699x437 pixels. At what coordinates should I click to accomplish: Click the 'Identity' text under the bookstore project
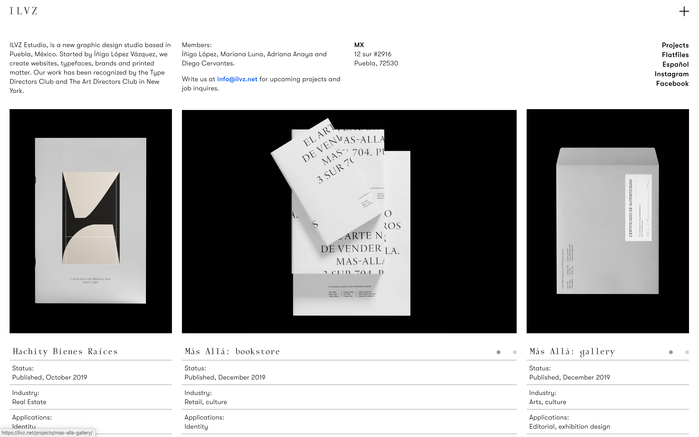(x=196, y=427)
